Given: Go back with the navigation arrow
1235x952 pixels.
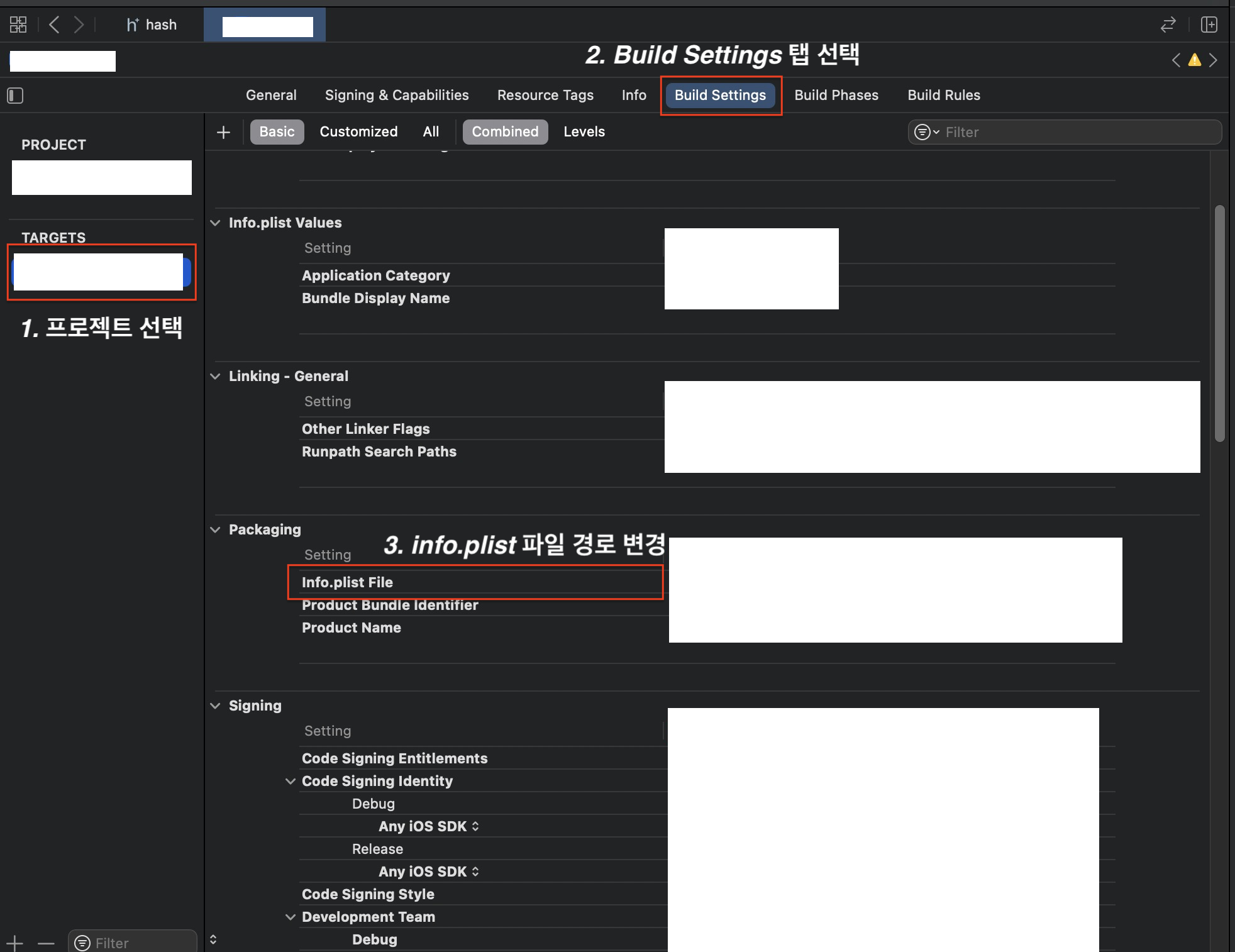Looking at the screenshot, I should pyautogui.click(x=55, y=25).
